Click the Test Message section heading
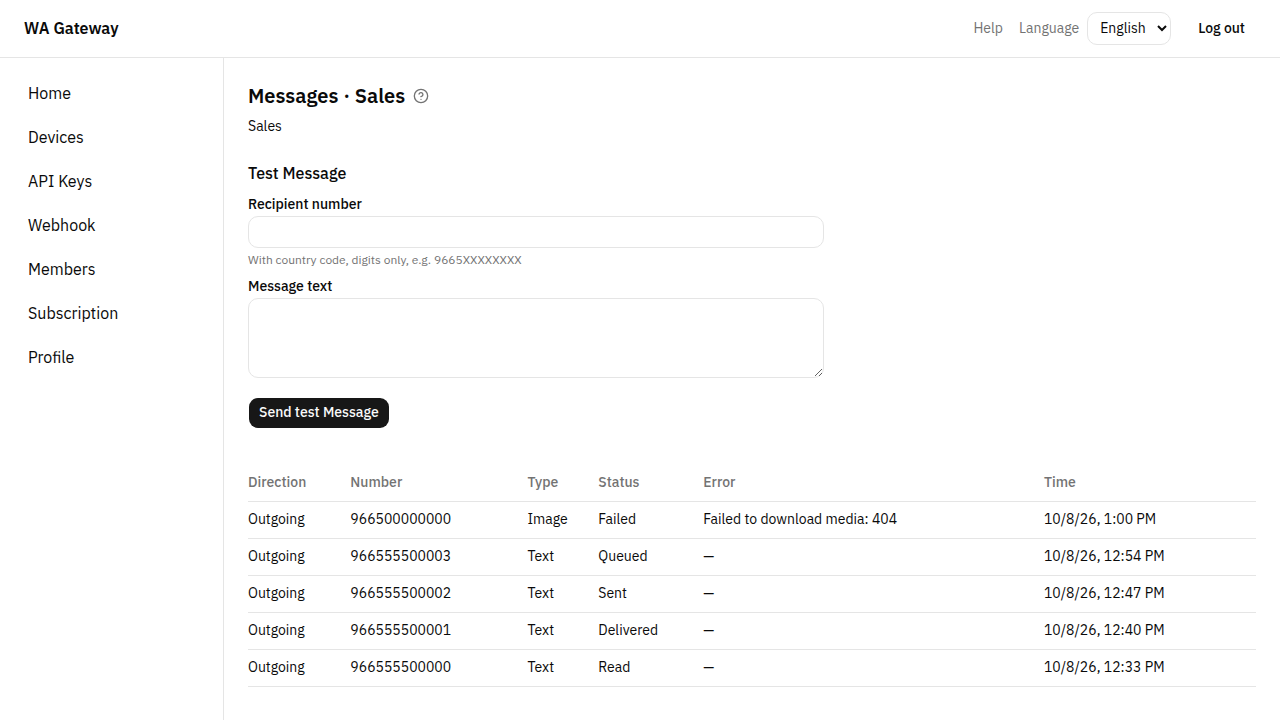 tap(297, 173)
